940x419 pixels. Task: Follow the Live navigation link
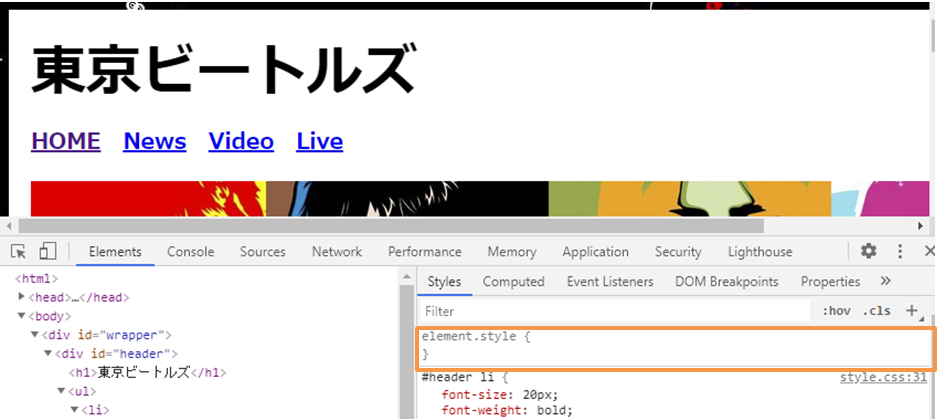pos(320,141)
